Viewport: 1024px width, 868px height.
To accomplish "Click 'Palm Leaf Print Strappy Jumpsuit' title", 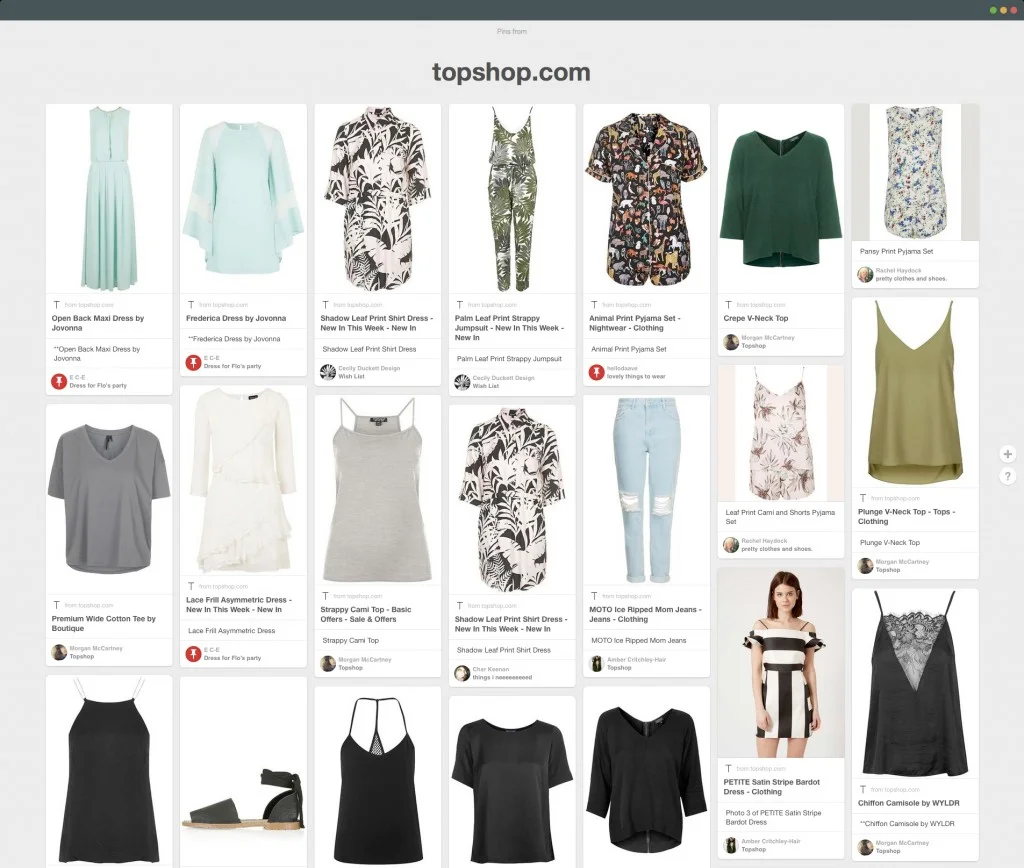I will tap(509, 328).
